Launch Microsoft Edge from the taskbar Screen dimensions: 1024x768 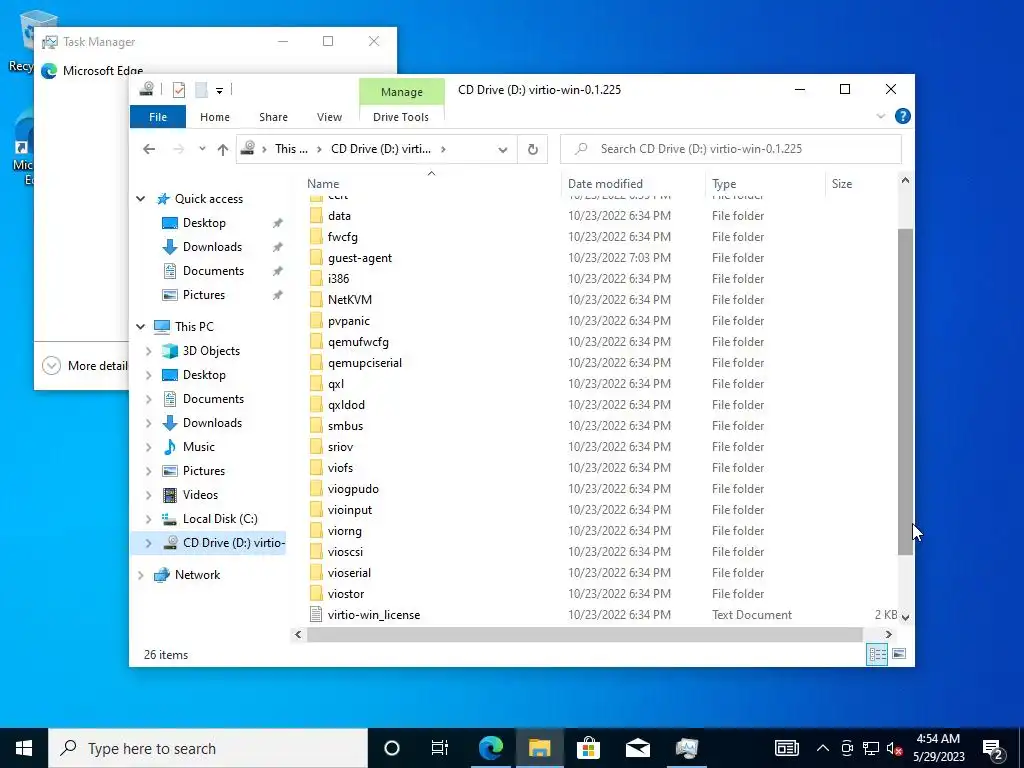[x=490, y=748]
